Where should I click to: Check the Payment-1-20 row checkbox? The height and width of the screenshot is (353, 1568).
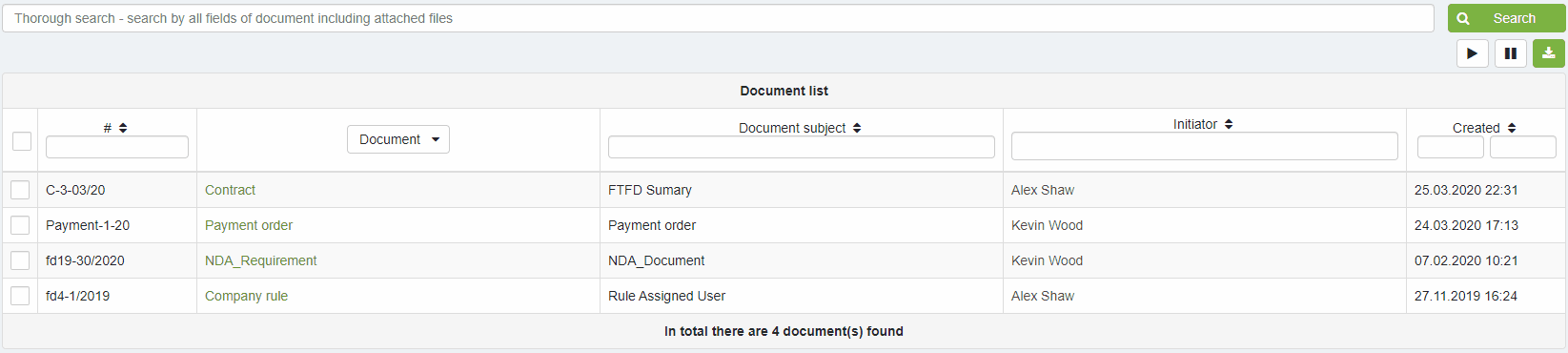pyautogui.click(x=20, y=225)
